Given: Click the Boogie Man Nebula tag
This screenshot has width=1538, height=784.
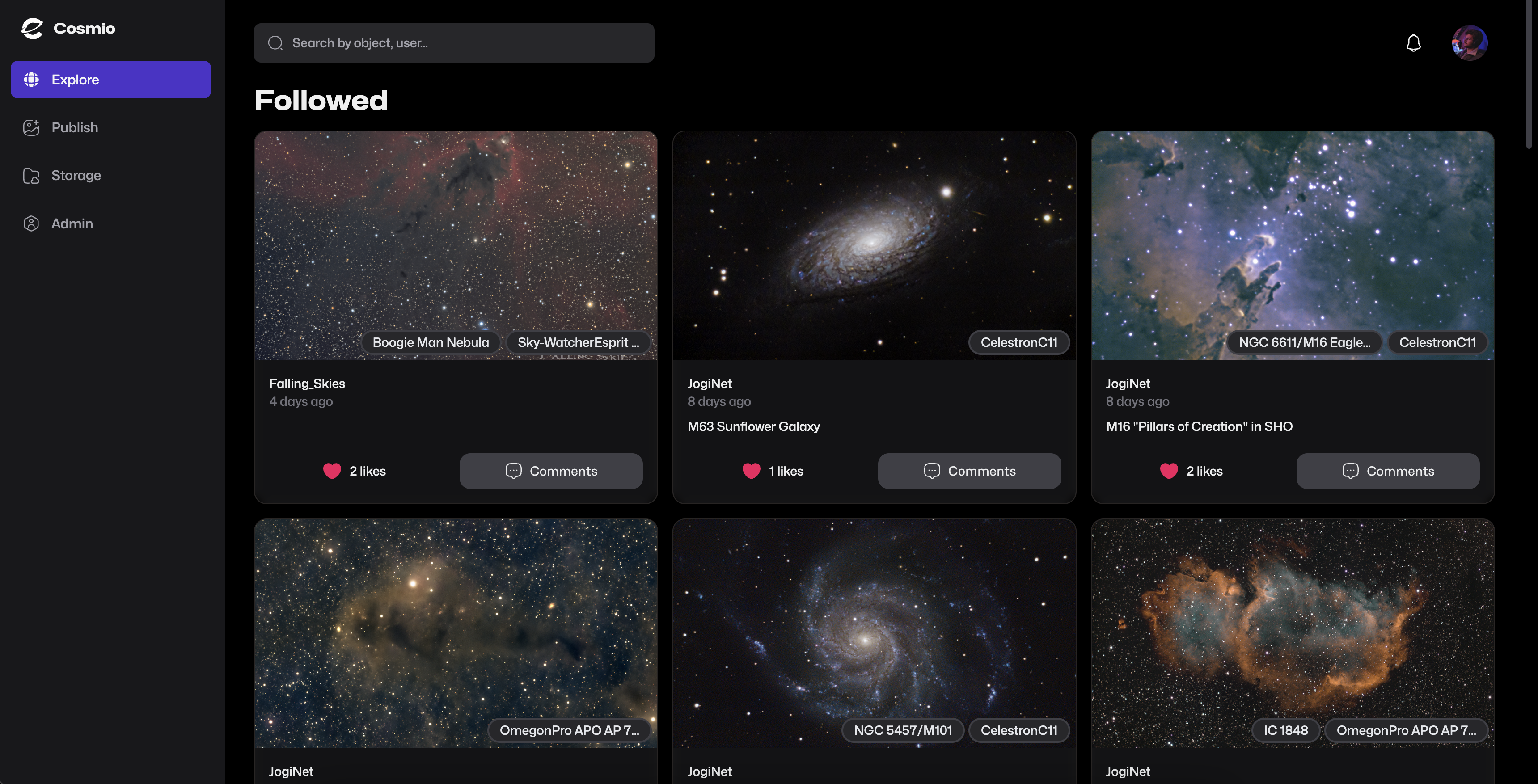Looking at the screenshot, I should 431,342.
